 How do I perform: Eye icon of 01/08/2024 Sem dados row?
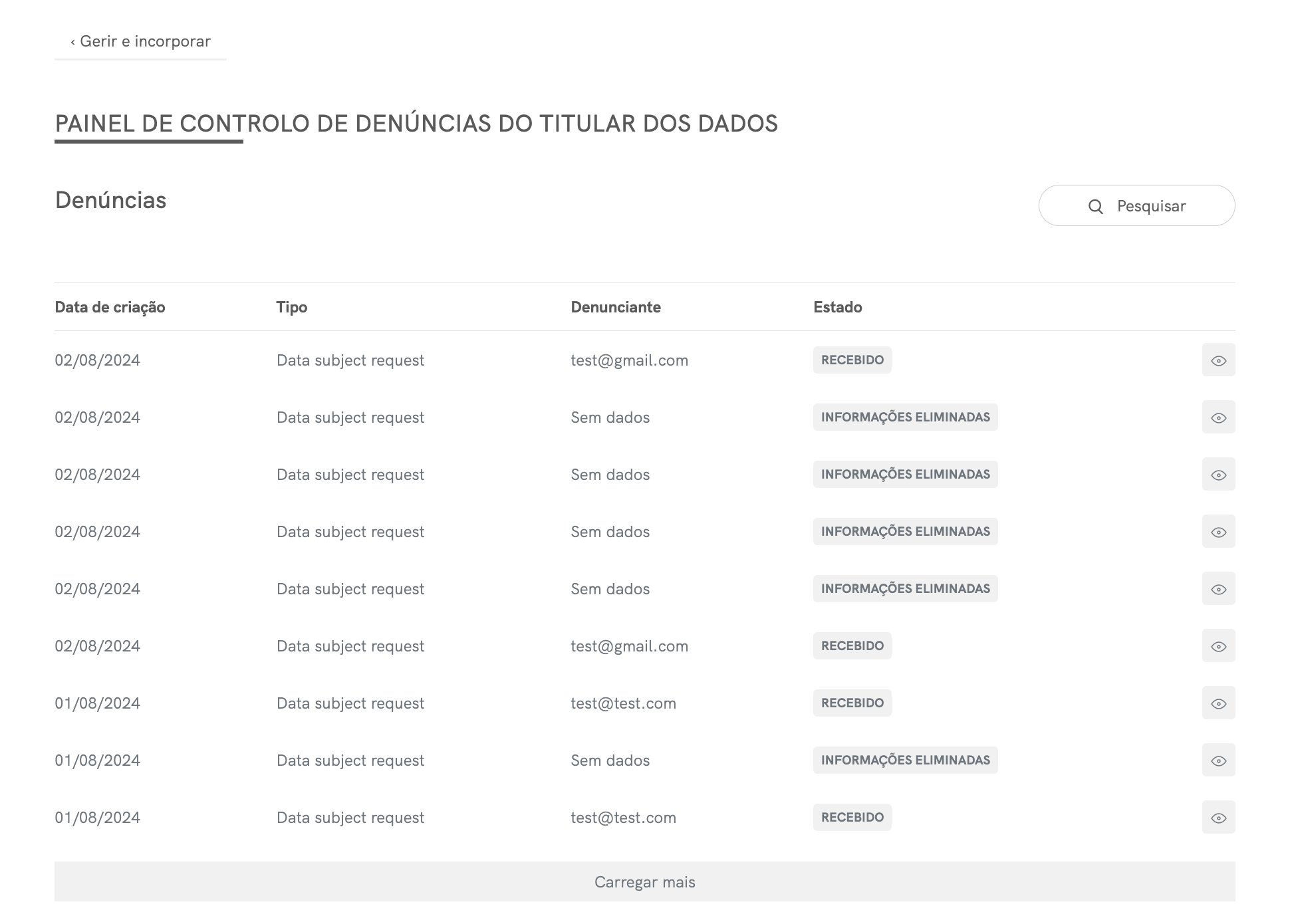coord(1218,760)
